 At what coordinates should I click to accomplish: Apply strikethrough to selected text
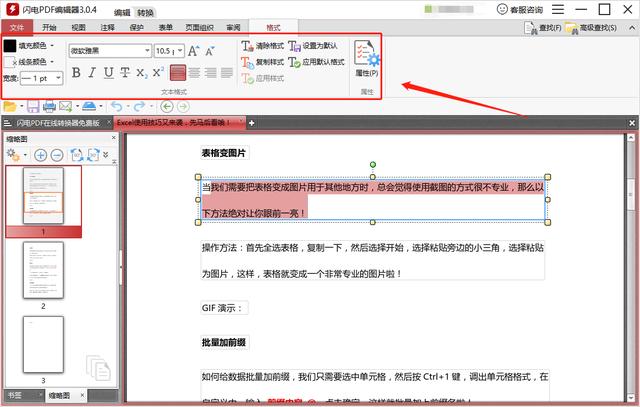coord(125,72)
